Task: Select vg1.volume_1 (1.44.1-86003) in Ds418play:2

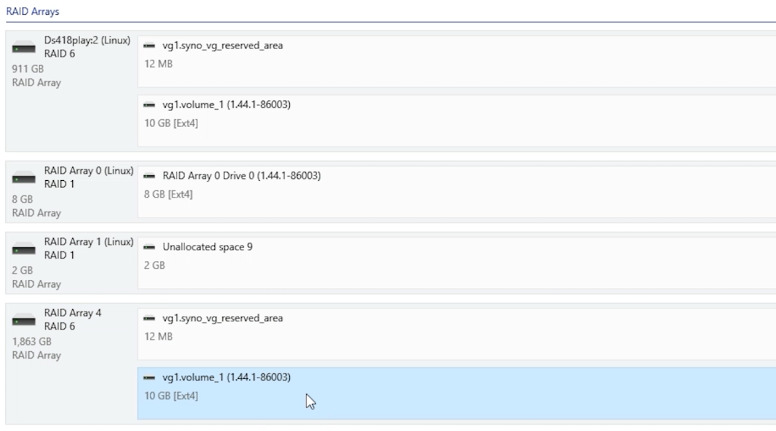Action: click(226, 105)
